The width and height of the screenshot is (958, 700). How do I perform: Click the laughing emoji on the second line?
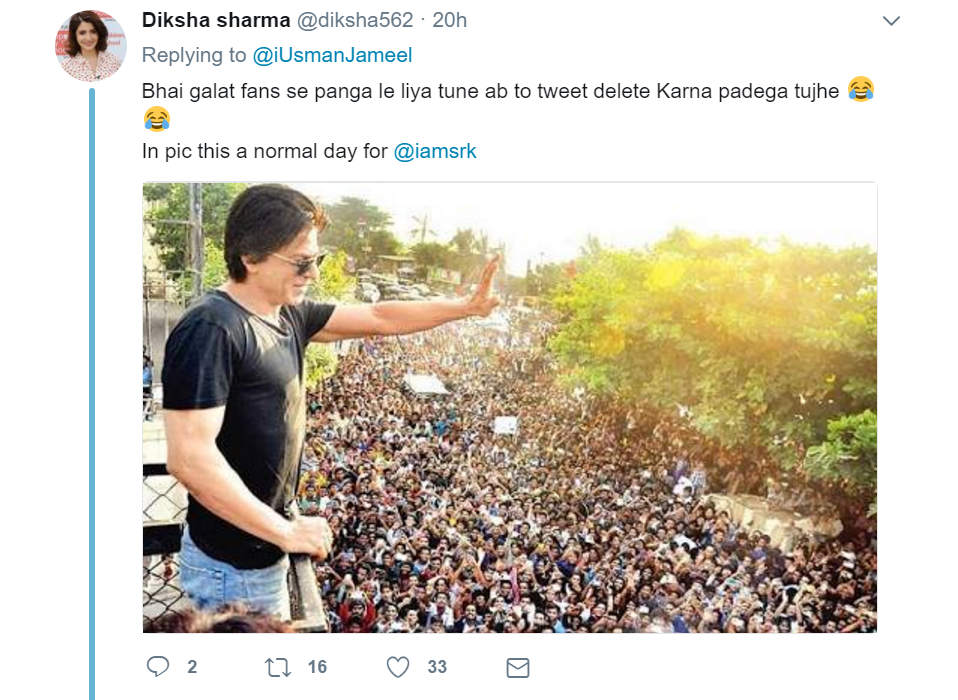point(156,120)
